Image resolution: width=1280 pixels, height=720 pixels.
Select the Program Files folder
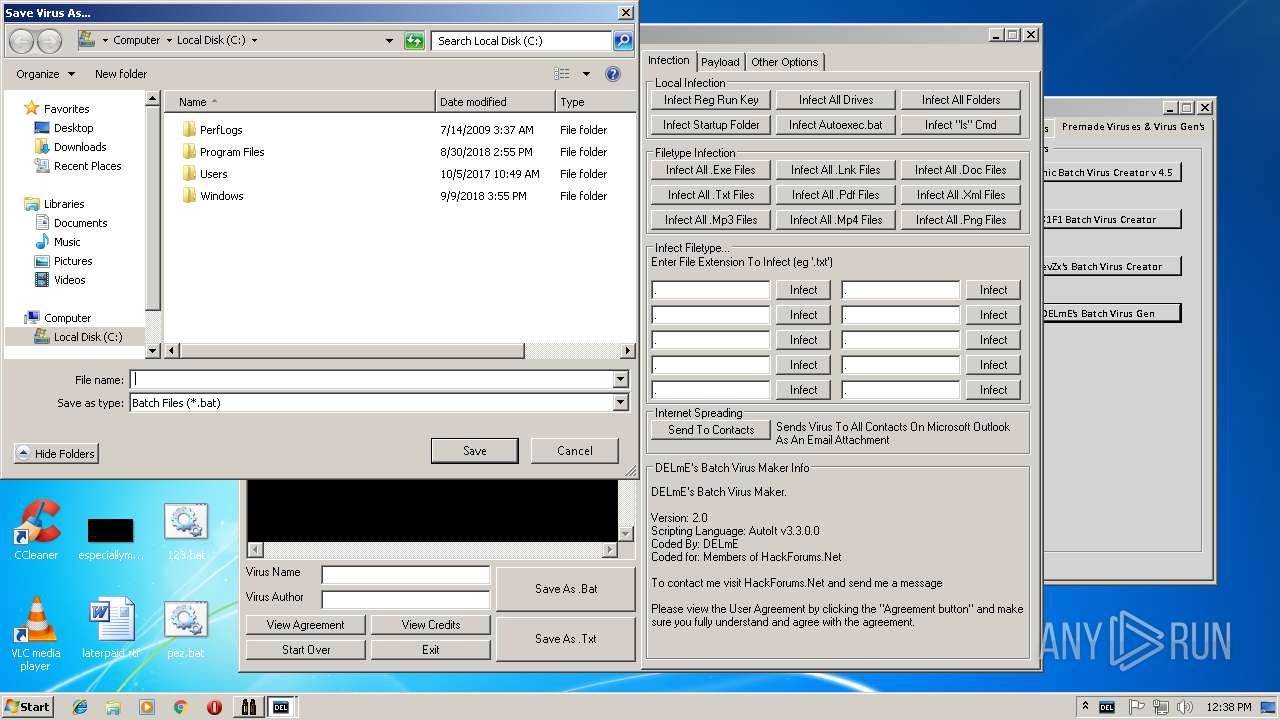[232, 152]
